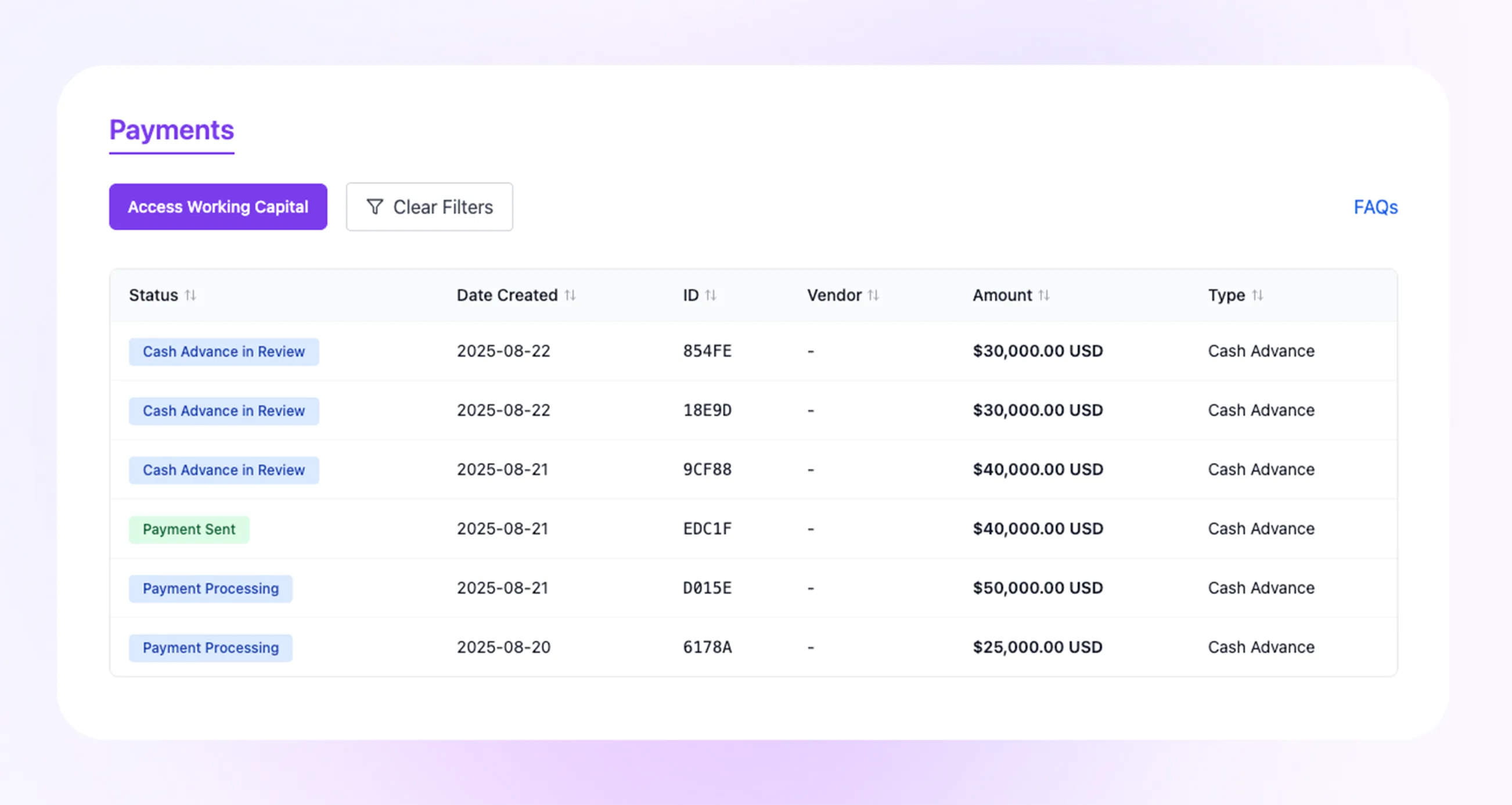Click the 9CF88 payment ID

(x=707, y=470)
